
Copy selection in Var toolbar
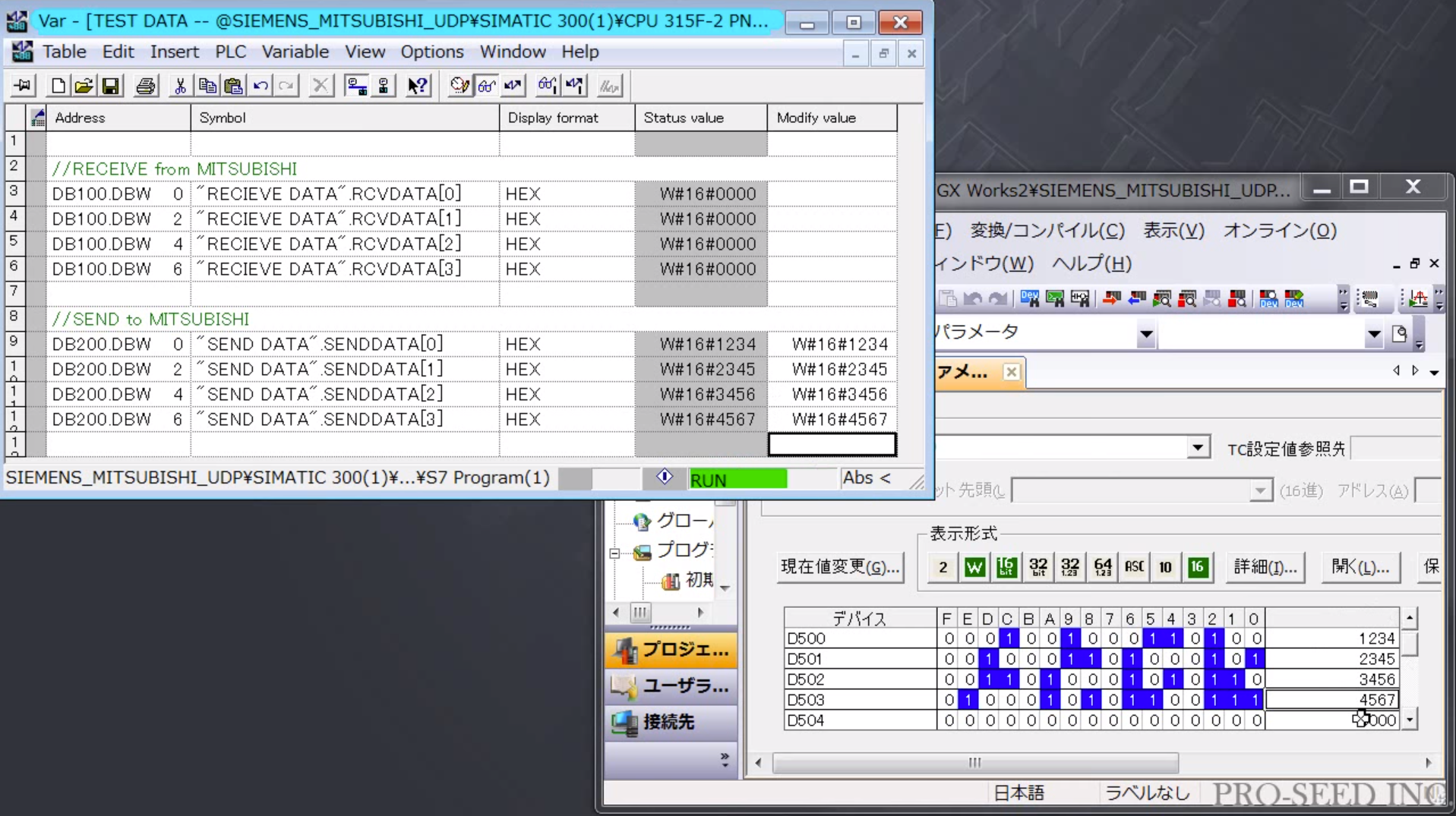207,86
